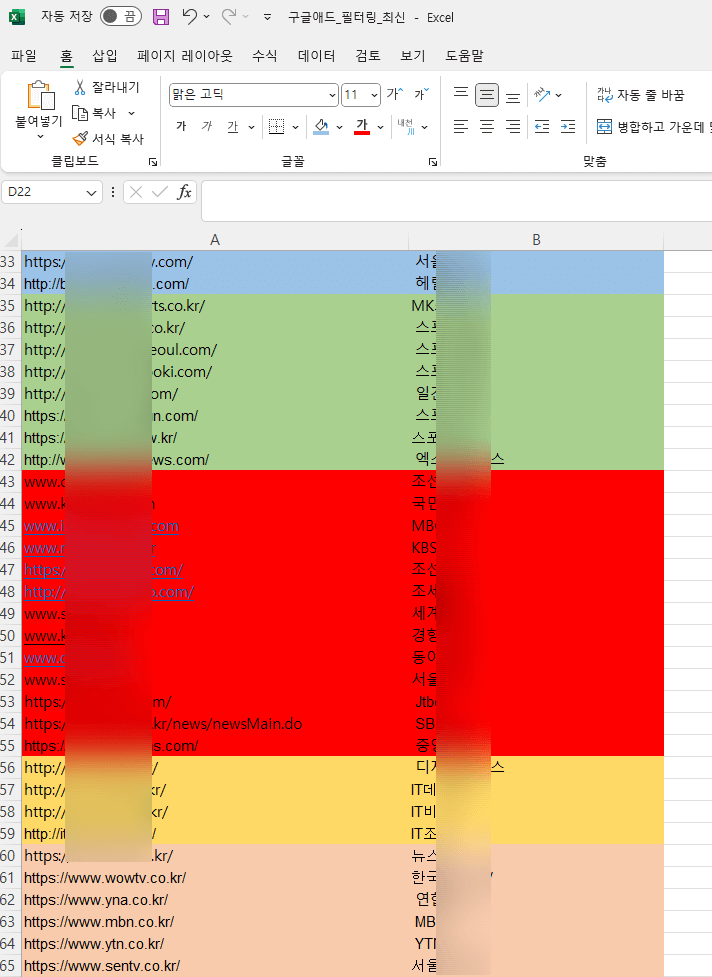Image resolution: width=712 pixels, height=977 pixels.
Task: Click the Save icon in title bar
Action: pyautogui.click(x=161, y=17)
